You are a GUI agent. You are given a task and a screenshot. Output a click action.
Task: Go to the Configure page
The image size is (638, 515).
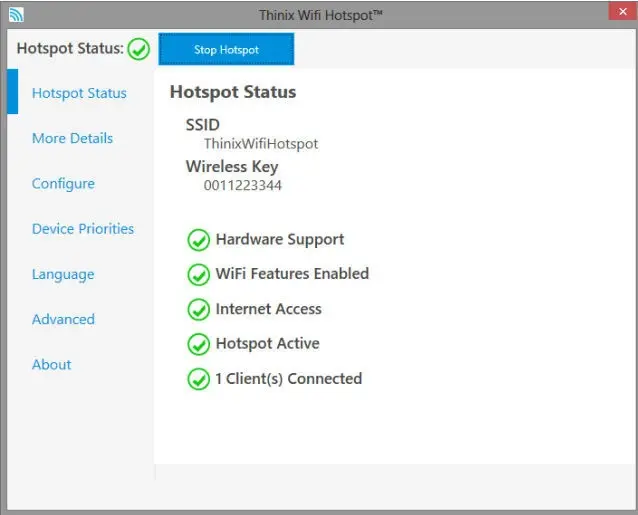pos(63,184)
